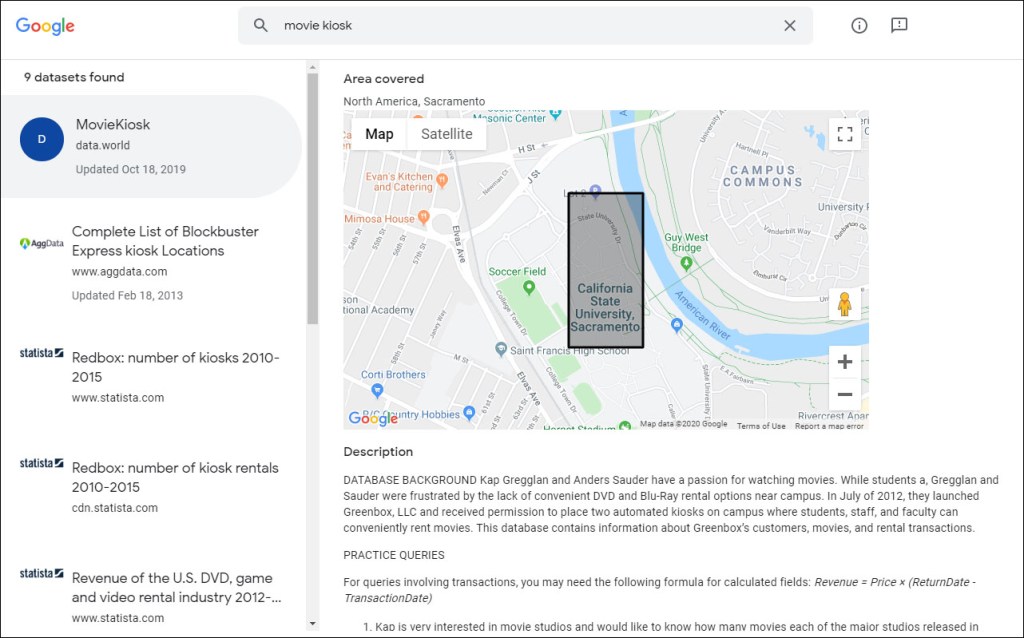Click the Saint Francis High School marker
Screen dimensions: 1024x638
(x=501, y=349)
